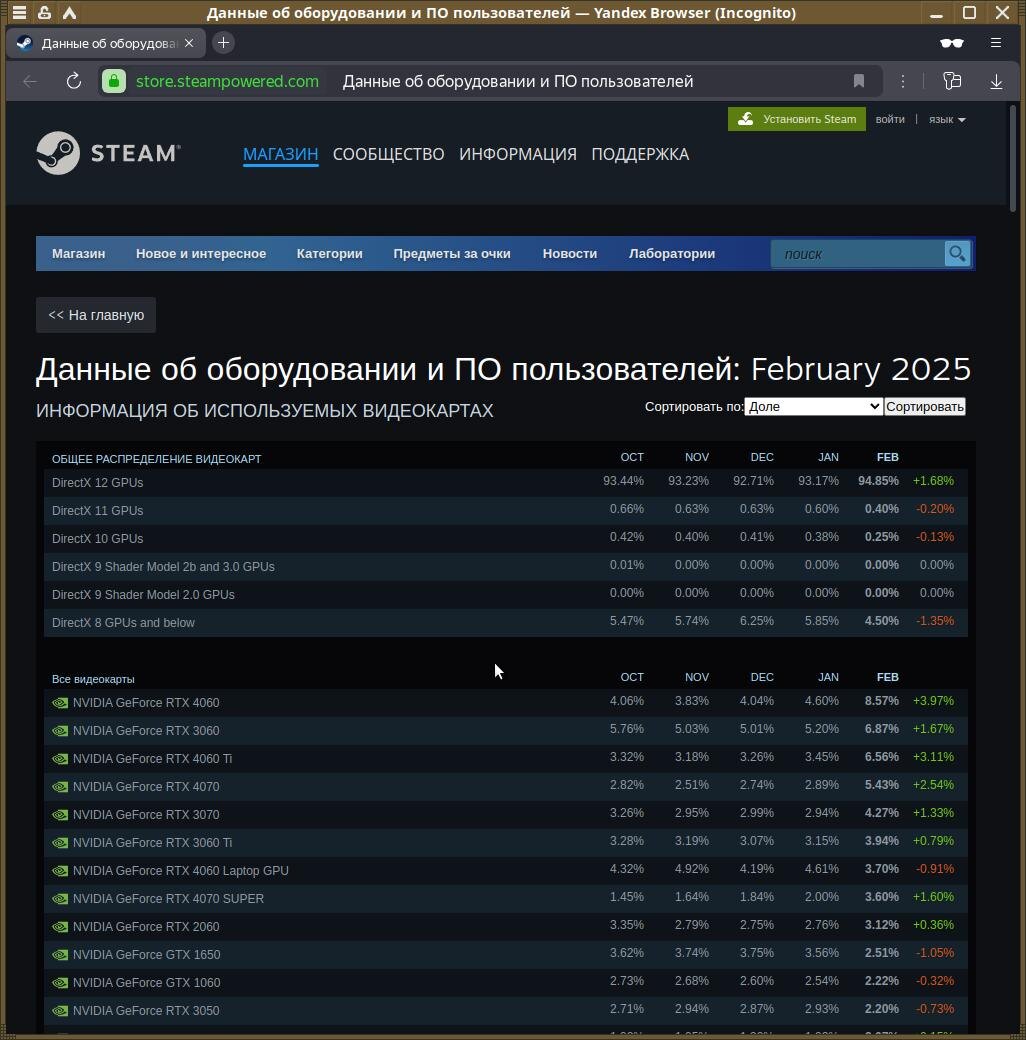Open the СООБЩЕСТВО top menu
The height and width of the screenshot is (1040, 1026).
click(389, 155)
